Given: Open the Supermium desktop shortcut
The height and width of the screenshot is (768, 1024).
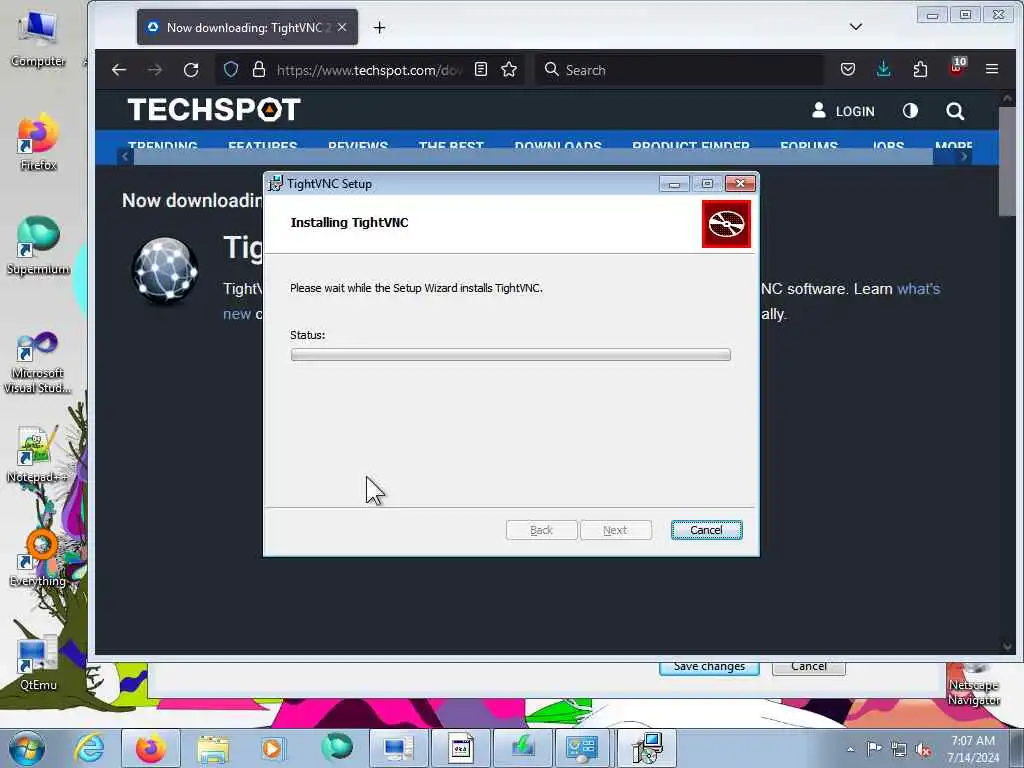Looking at the screenshot, I should (38, 246).
